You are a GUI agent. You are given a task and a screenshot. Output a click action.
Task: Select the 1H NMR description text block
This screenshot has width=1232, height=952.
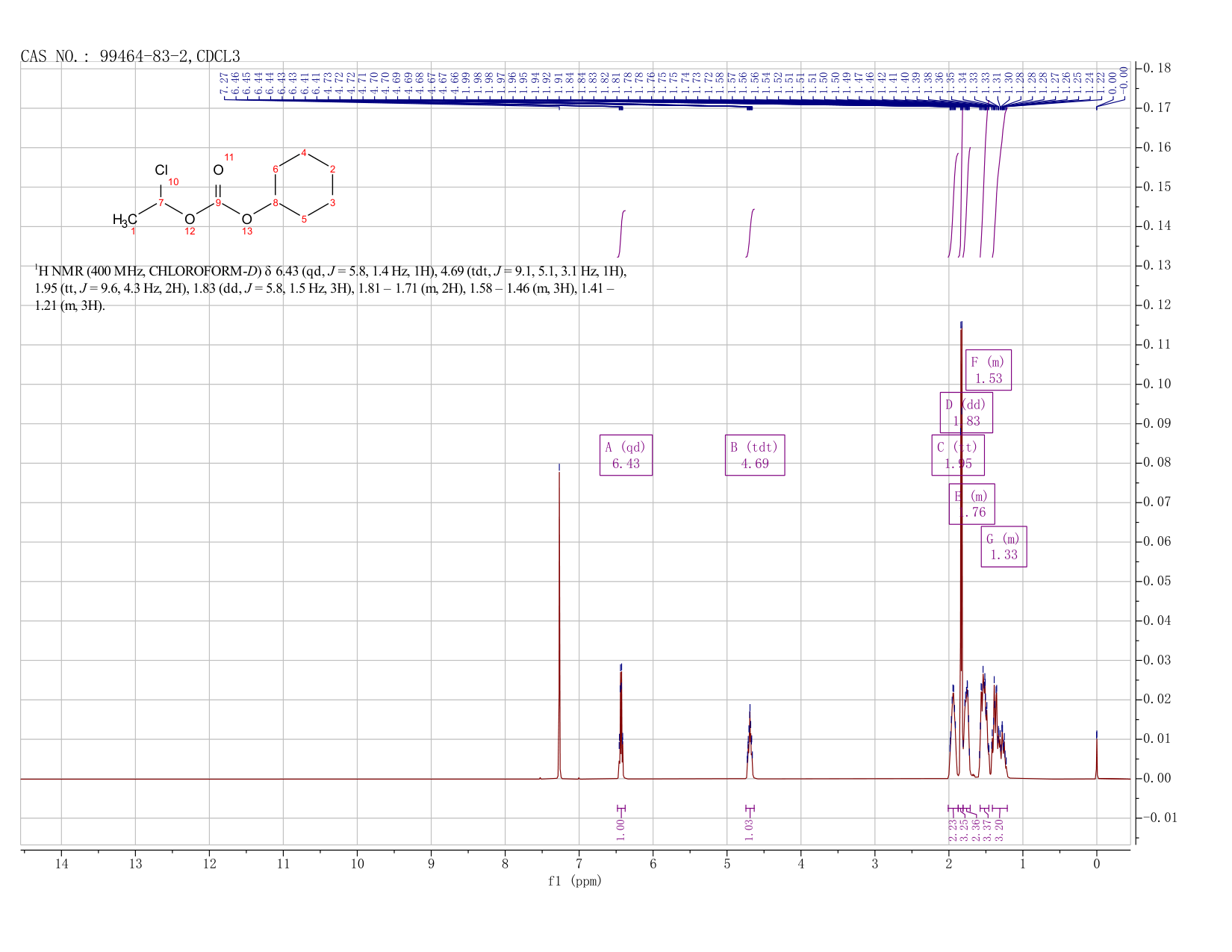tap(331, 288)
